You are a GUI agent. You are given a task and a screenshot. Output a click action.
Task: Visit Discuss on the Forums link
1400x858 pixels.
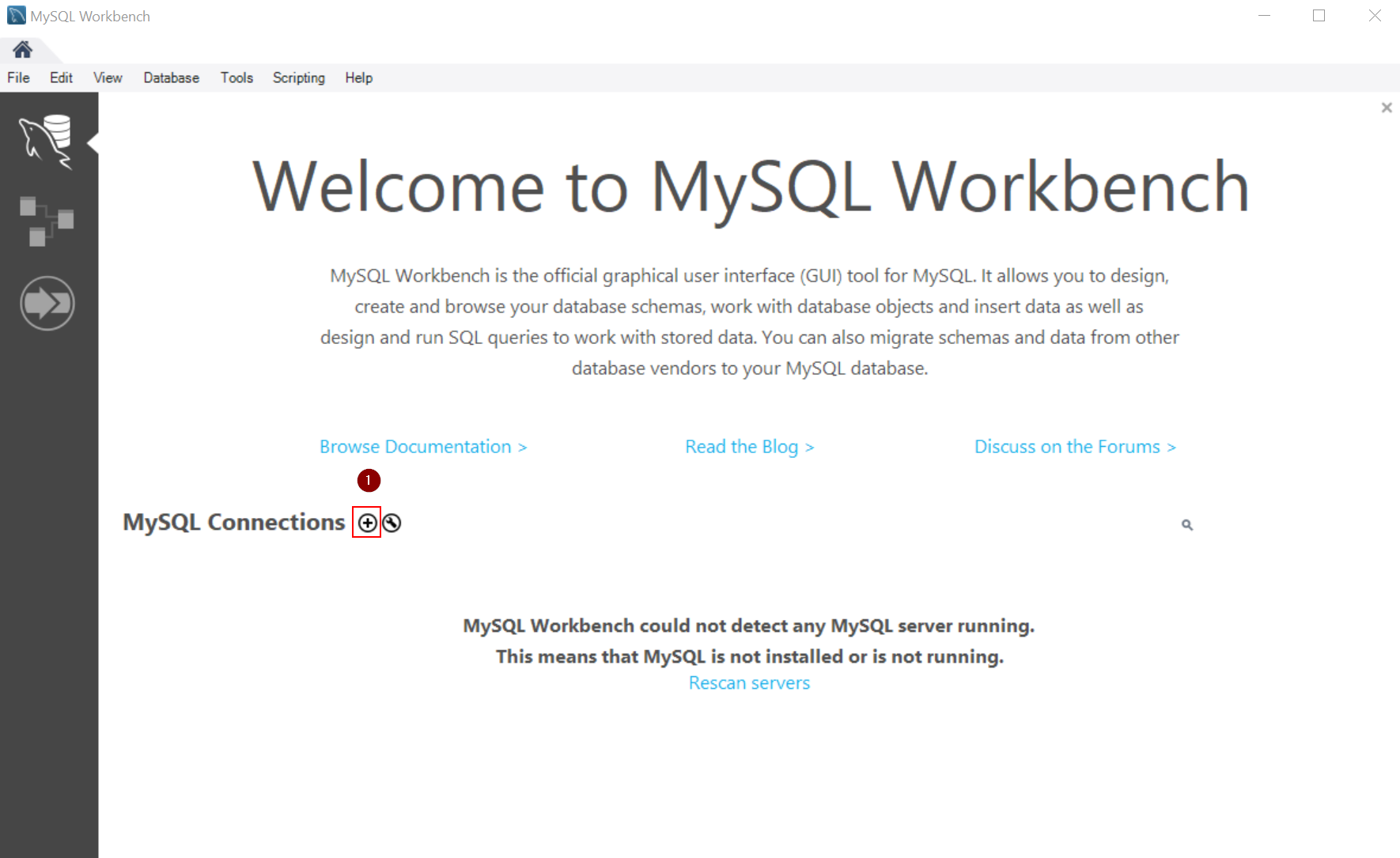pos(1076,447)
